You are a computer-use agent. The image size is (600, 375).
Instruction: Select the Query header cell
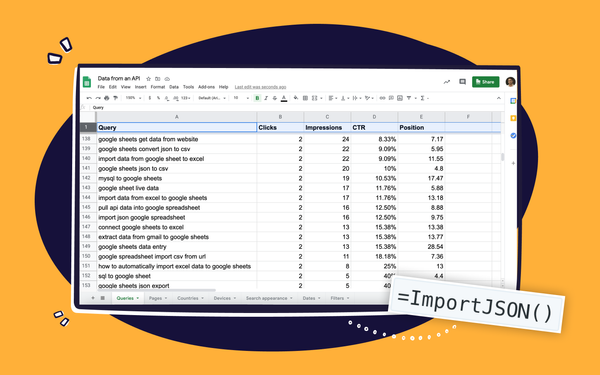[176, 127]
